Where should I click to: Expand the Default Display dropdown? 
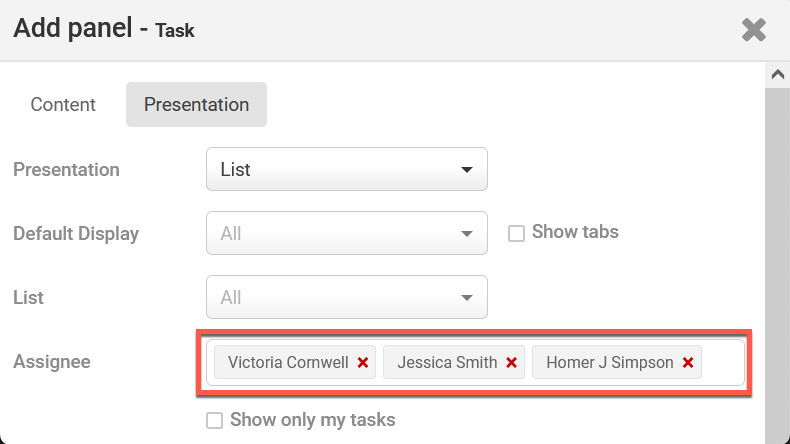click(346, 233)
